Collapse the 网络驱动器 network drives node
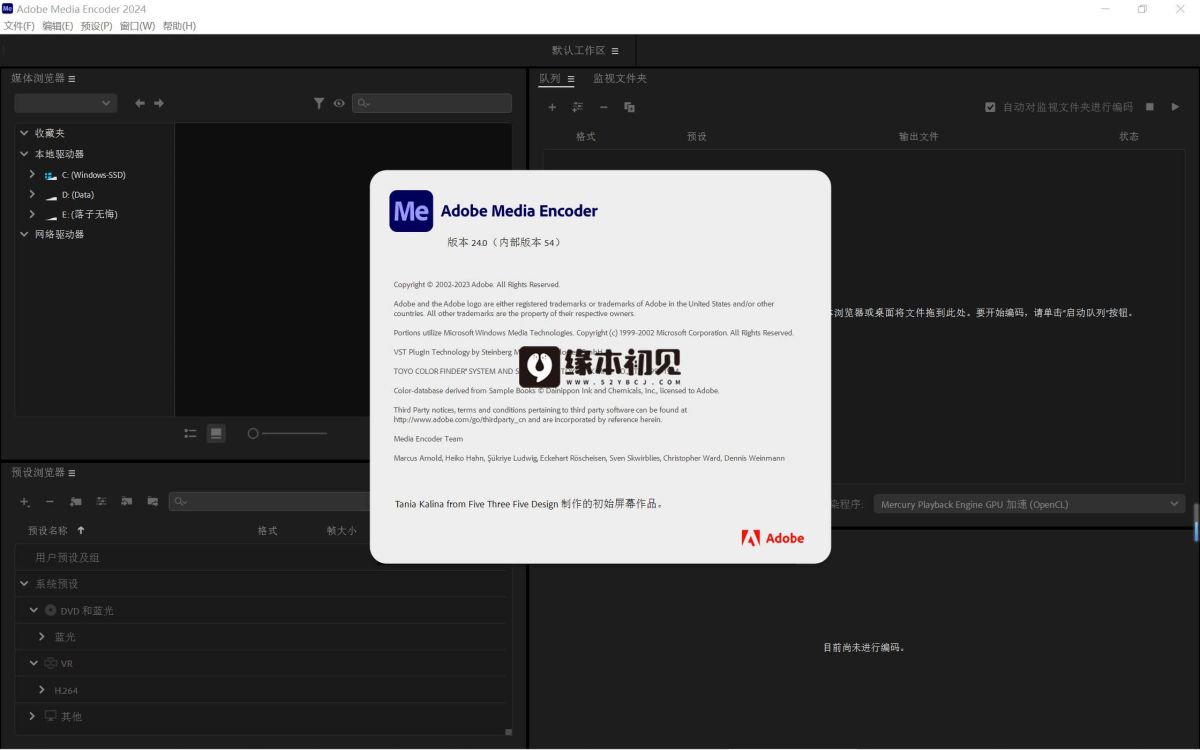 [24, 234]
